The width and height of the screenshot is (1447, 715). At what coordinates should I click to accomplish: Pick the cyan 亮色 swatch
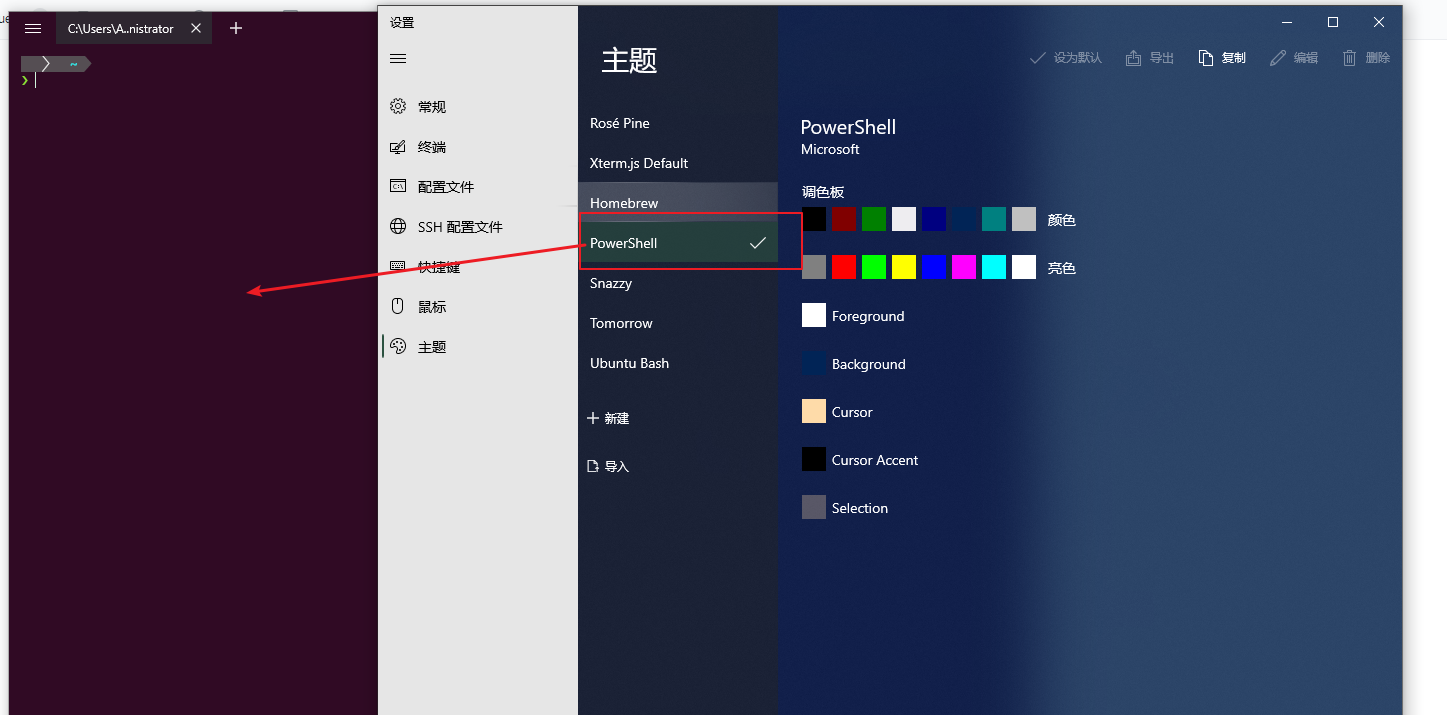[x=994, y=267]
